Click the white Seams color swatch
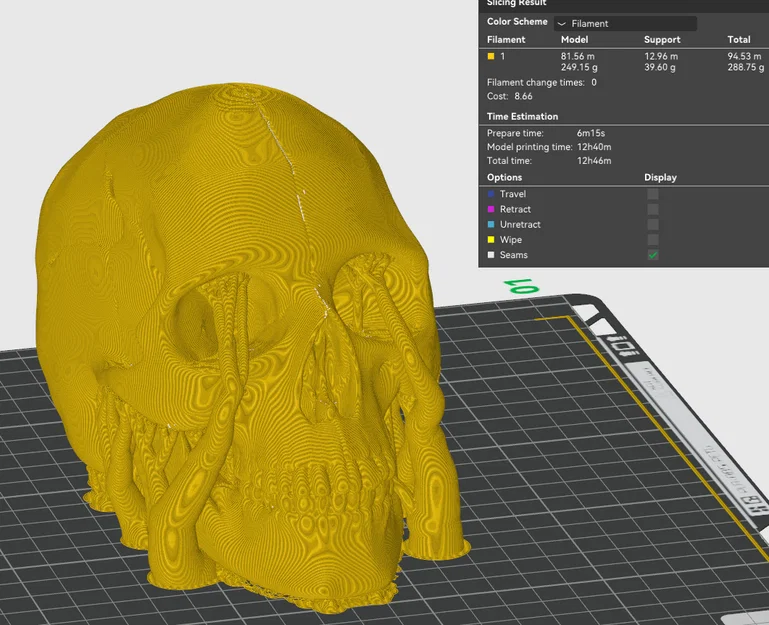Image resolution: width=769 pixels, height=625 pixels. [491, 255]
